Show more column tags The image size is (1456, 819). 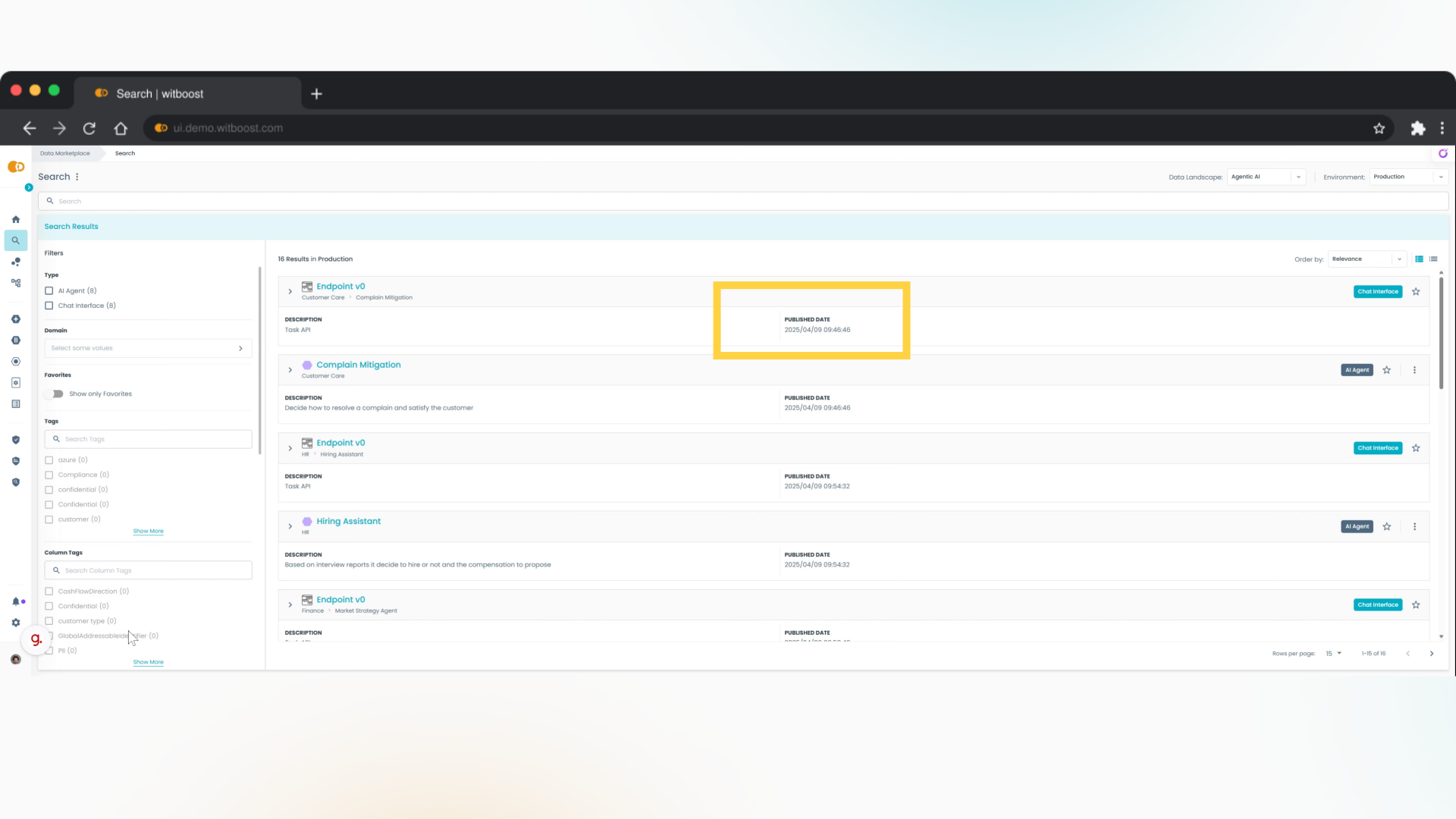pos(148,663)
